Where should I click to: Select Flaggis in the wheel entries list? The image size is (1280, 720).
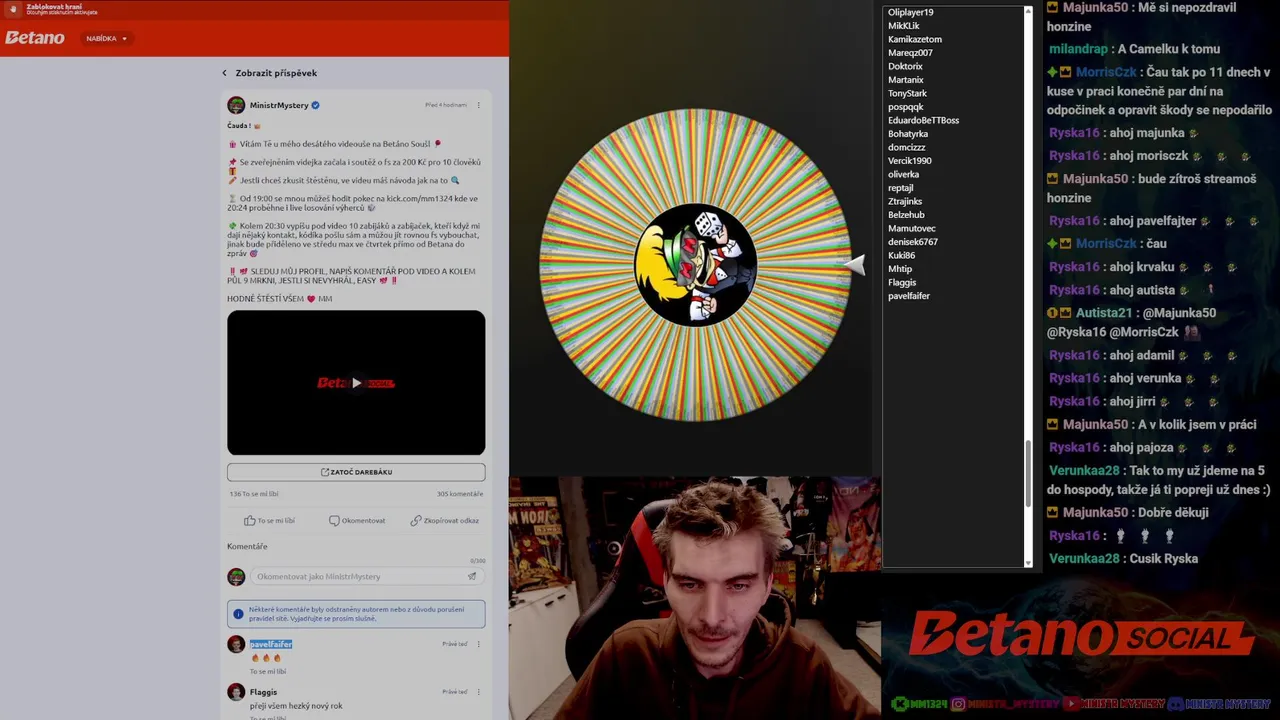902,282
